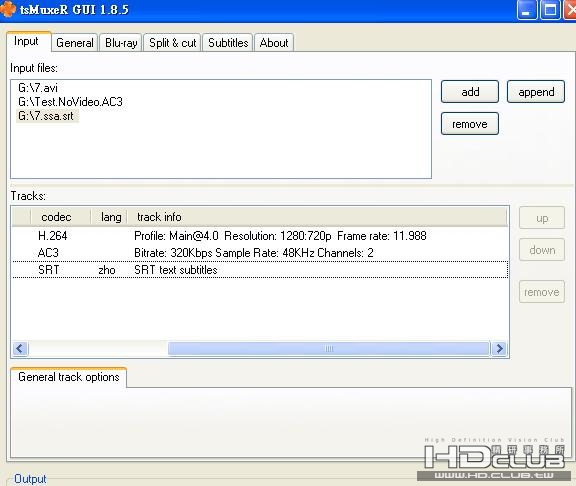Viewport: 576px width, 486px height.
Task: Click the tracks horizontal scrollbar thumb
Action: [329, 348]
